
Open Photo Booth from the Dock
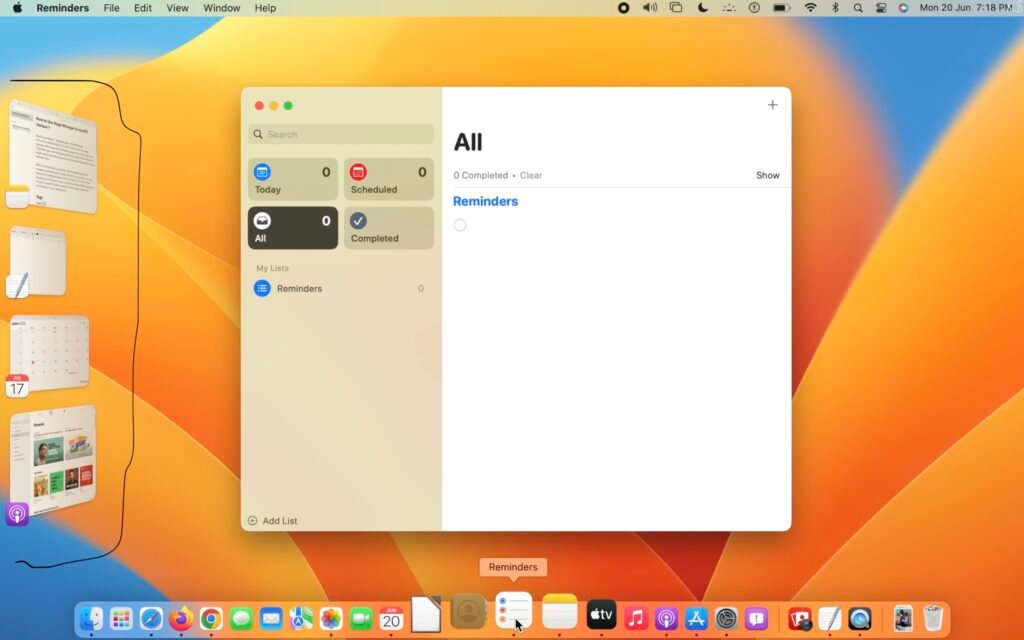pos(799,618)
